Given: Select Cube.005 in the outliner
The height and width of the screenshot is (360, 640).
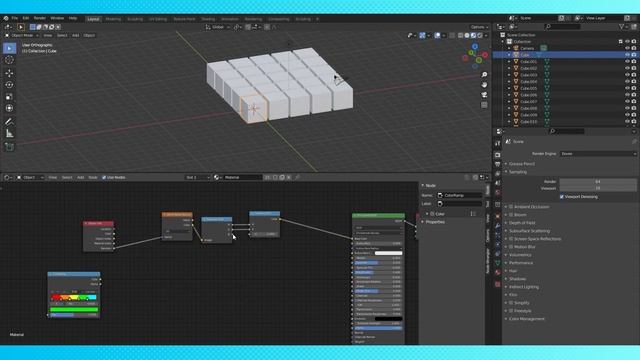Looking at the screenshot, I should (x=529, y=88).
